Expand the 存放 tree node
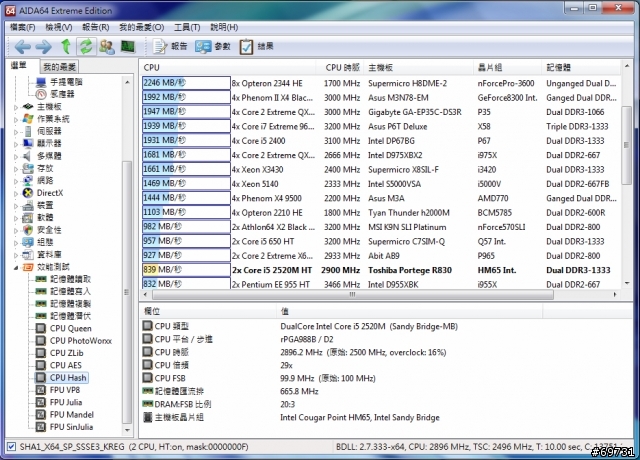This screenshot has height=460, width=640. [16, 169]
